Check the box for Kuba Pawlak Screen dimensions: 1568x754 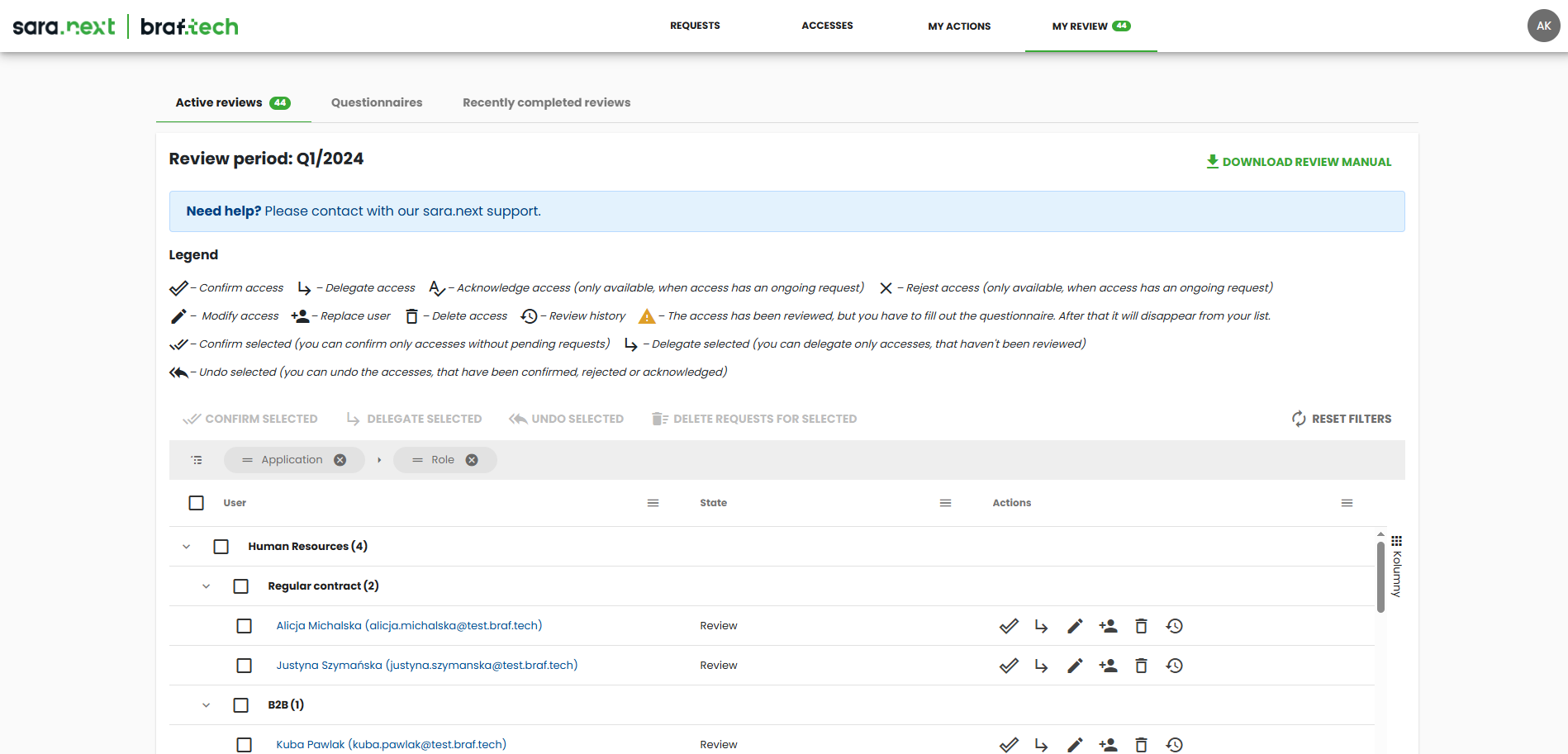pyautogui.click(x=244, y=745)
